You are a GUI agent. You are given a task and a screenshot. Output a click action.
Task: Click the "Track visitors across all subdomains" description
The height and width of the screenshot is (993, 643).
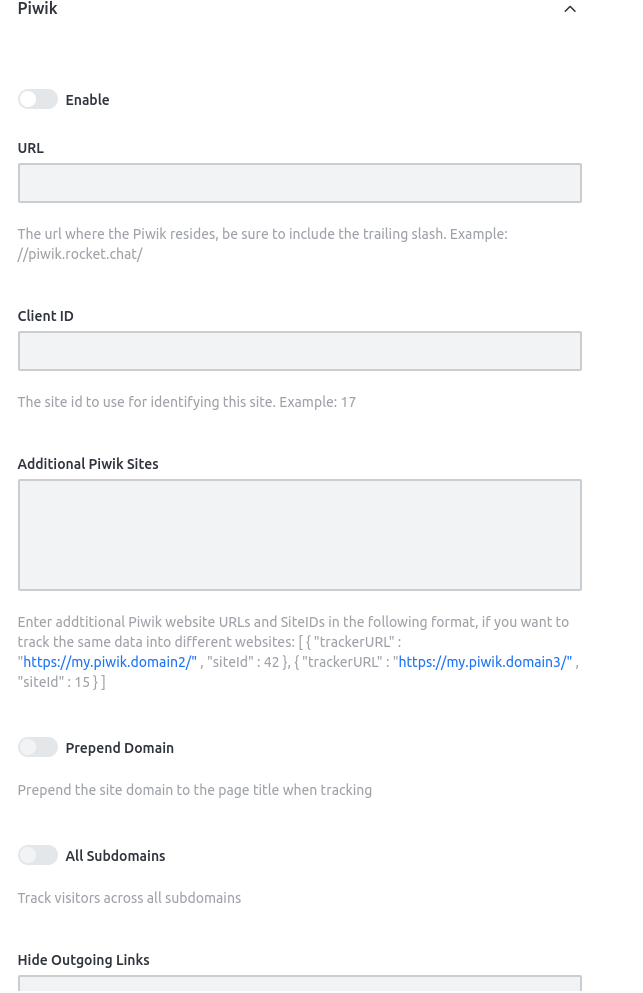click(x=129, y=898)
